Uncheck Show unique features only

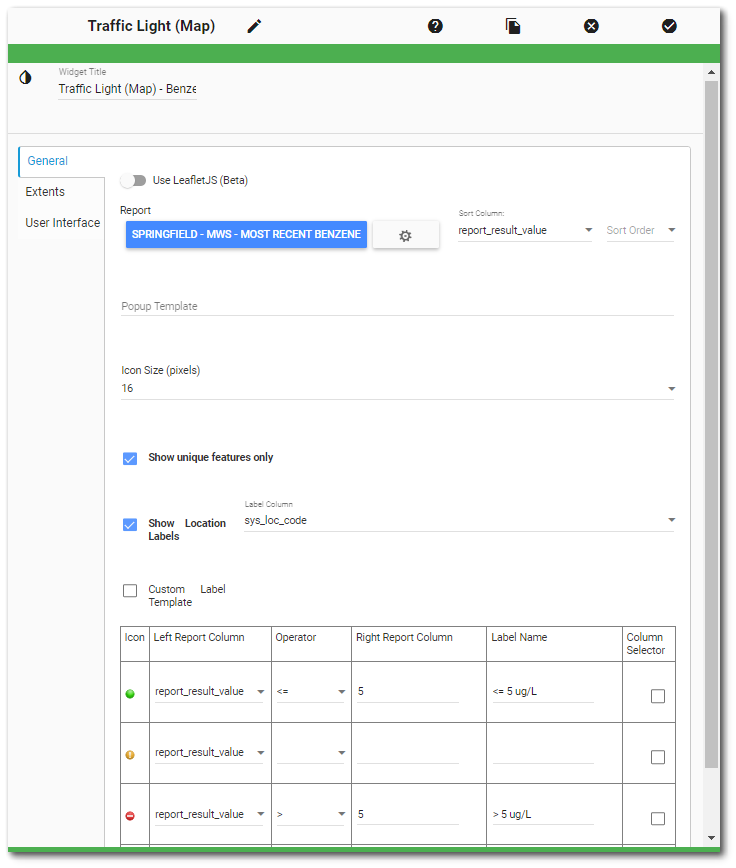pyautogui.click(x=130, y=458)
